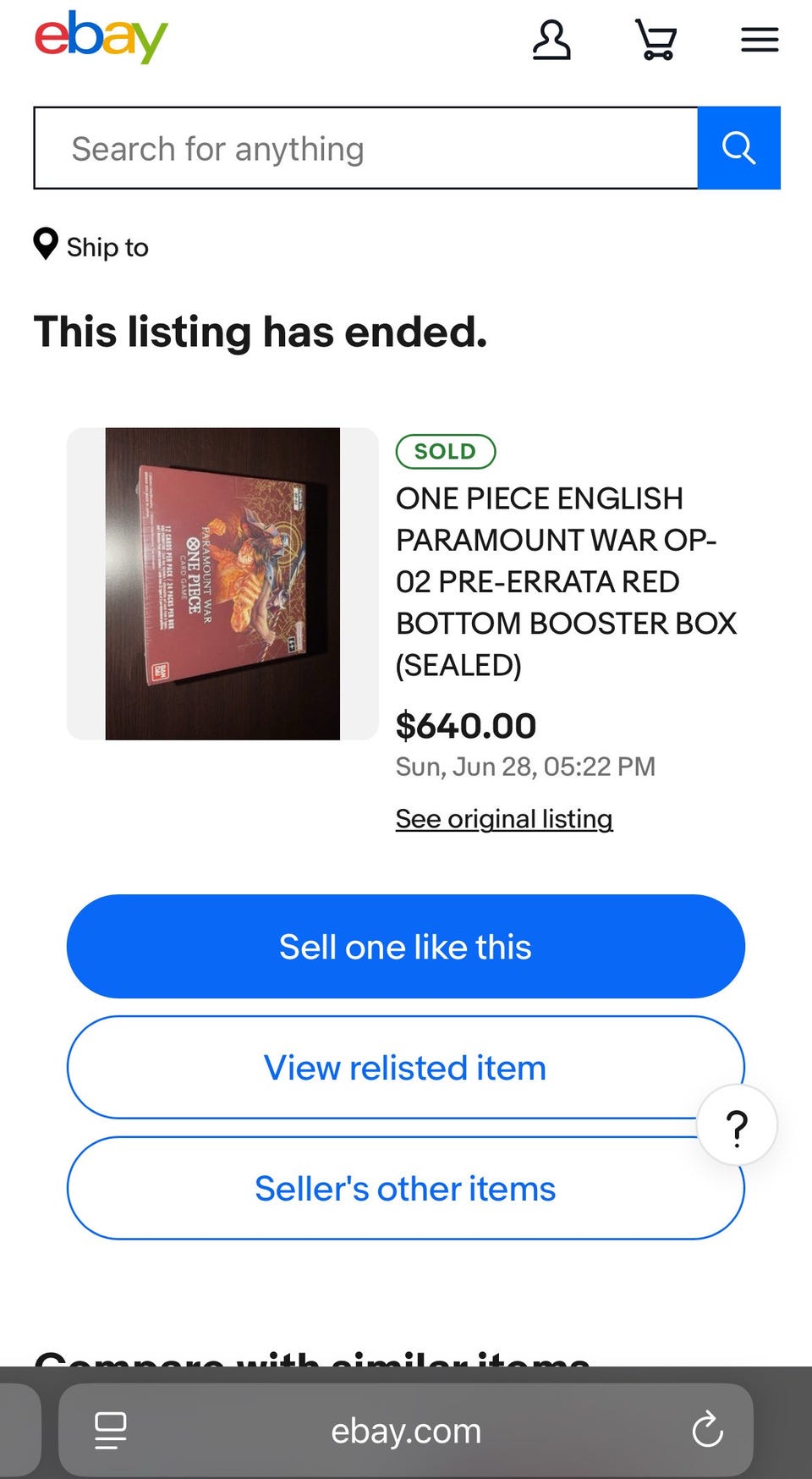
Task: Open the shopping cart
Action: [x=656, y=40]
